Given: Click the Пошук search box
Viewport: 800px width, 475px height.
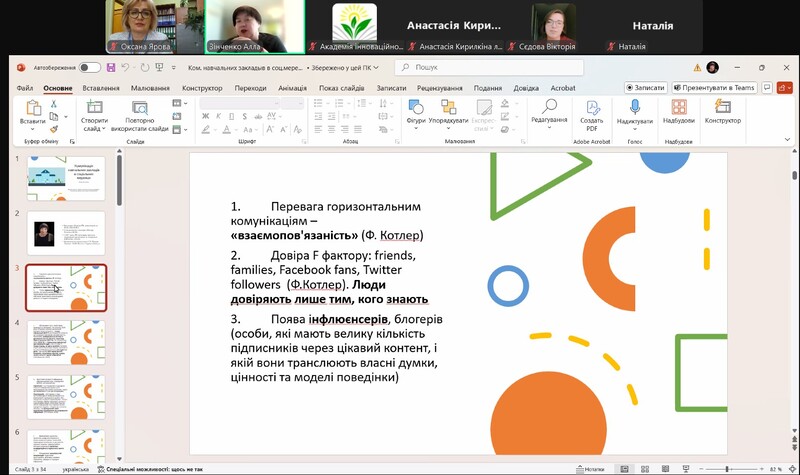Looking at the screenshot, I should 489,67.
